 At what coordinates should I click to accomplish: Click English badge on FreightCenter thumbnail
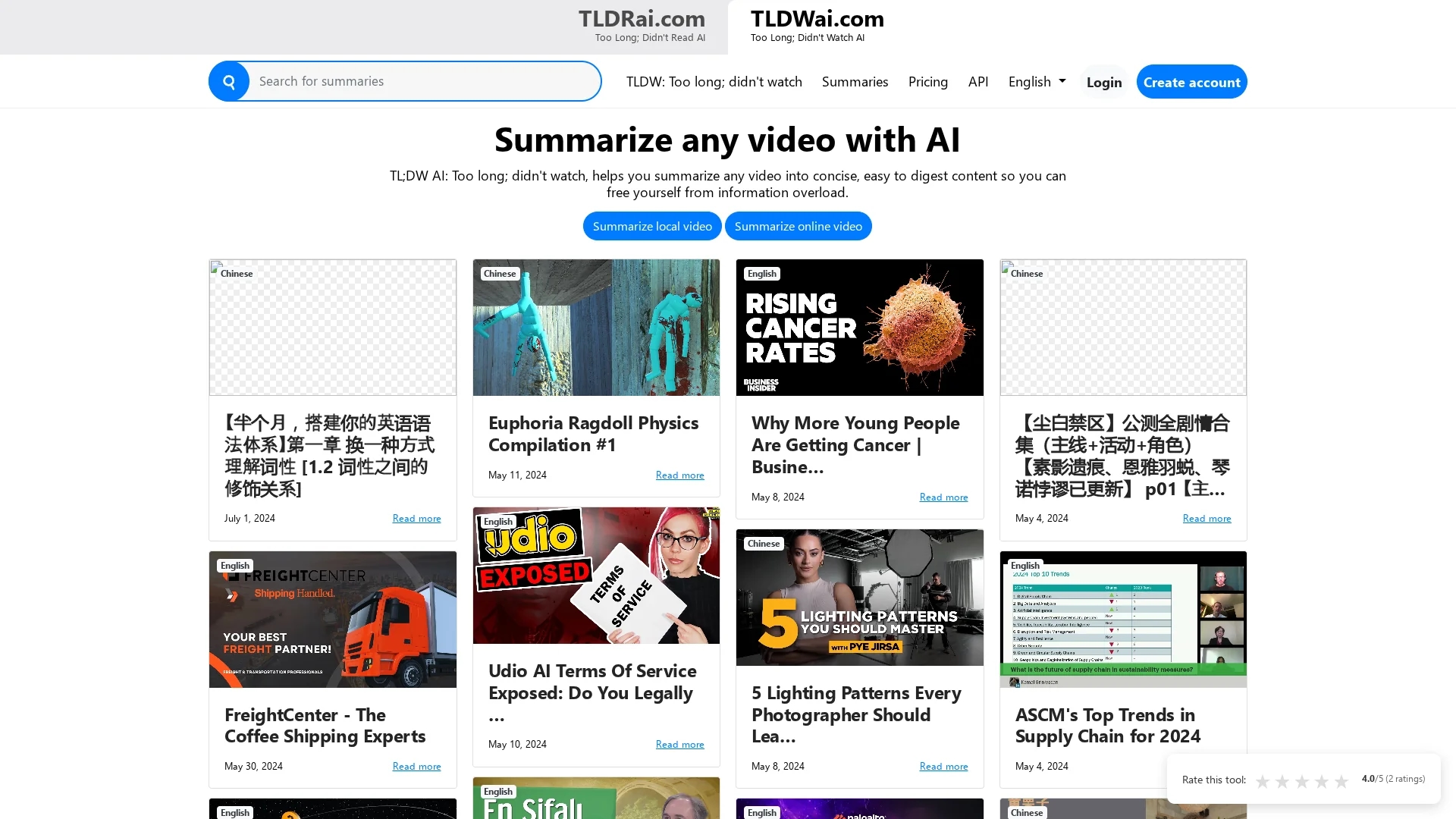(x=235, y=566)
